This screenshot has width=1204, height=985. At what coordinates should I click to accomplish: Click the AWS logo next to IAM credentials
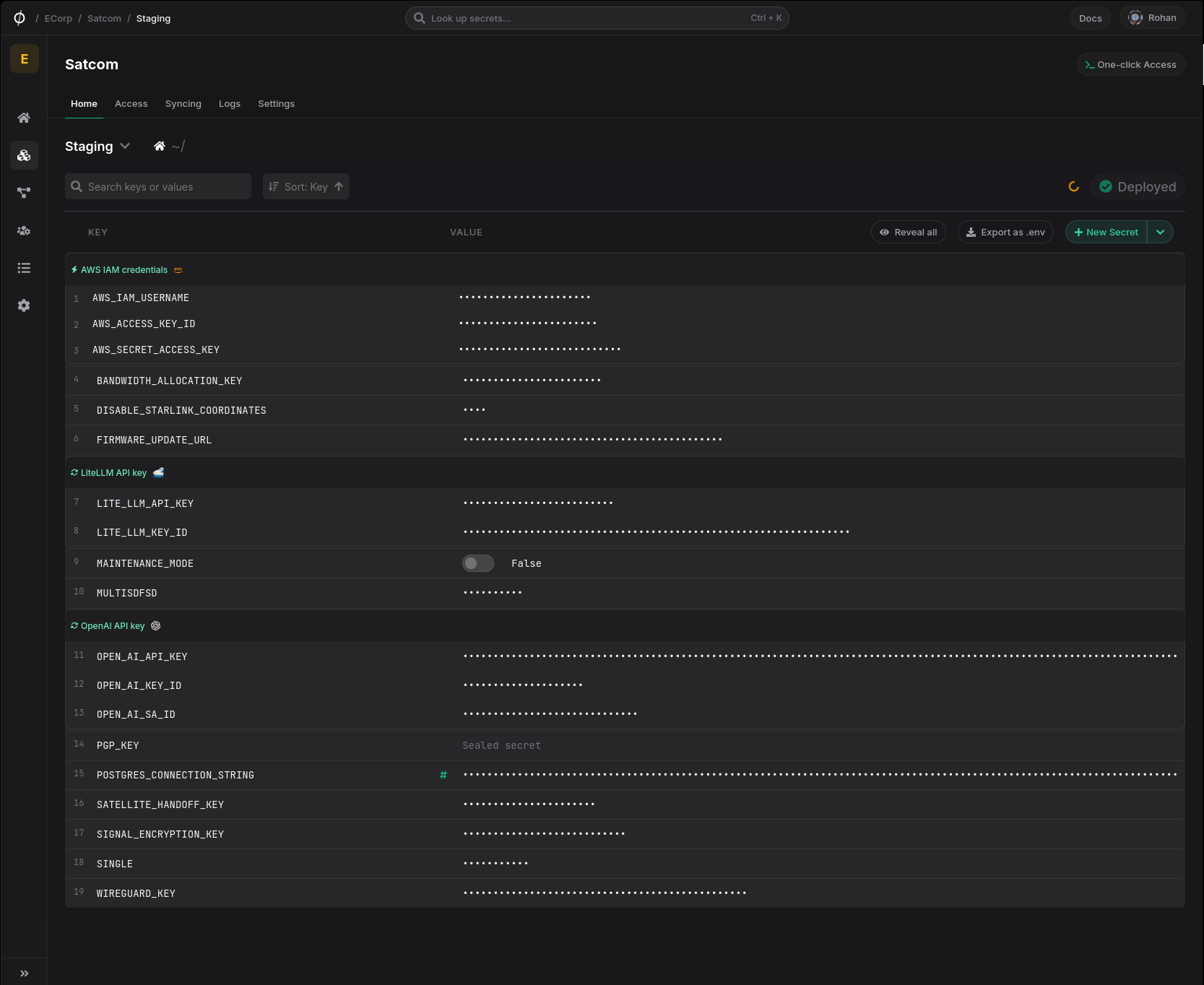point(178,270)
